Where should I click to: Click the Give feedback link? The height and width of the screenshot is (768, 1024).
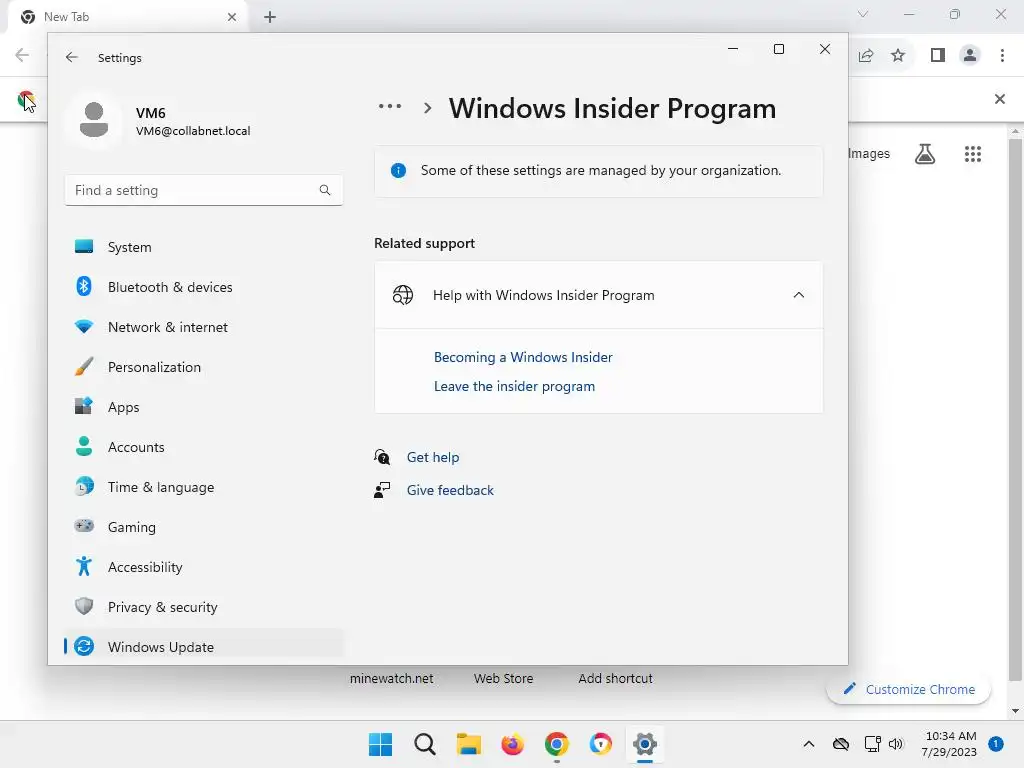point(450,490)
